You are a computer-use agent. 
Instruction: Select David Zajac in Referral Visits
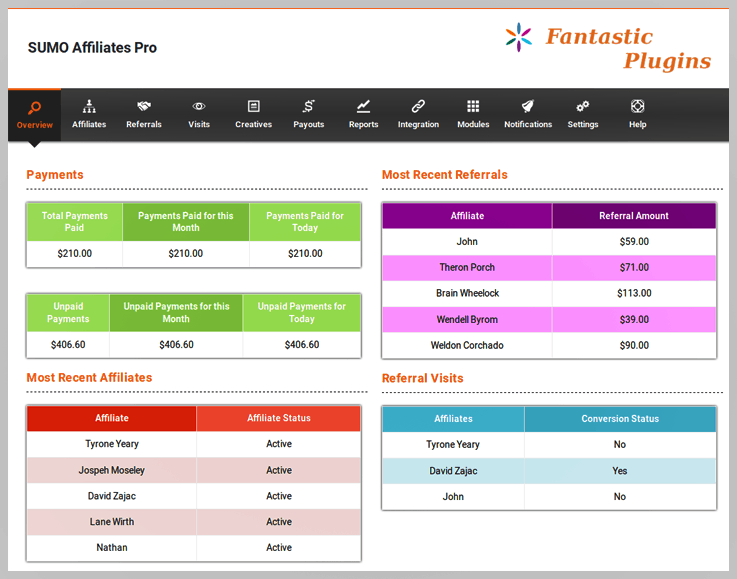pyautogui.click(x=453, y=471)
